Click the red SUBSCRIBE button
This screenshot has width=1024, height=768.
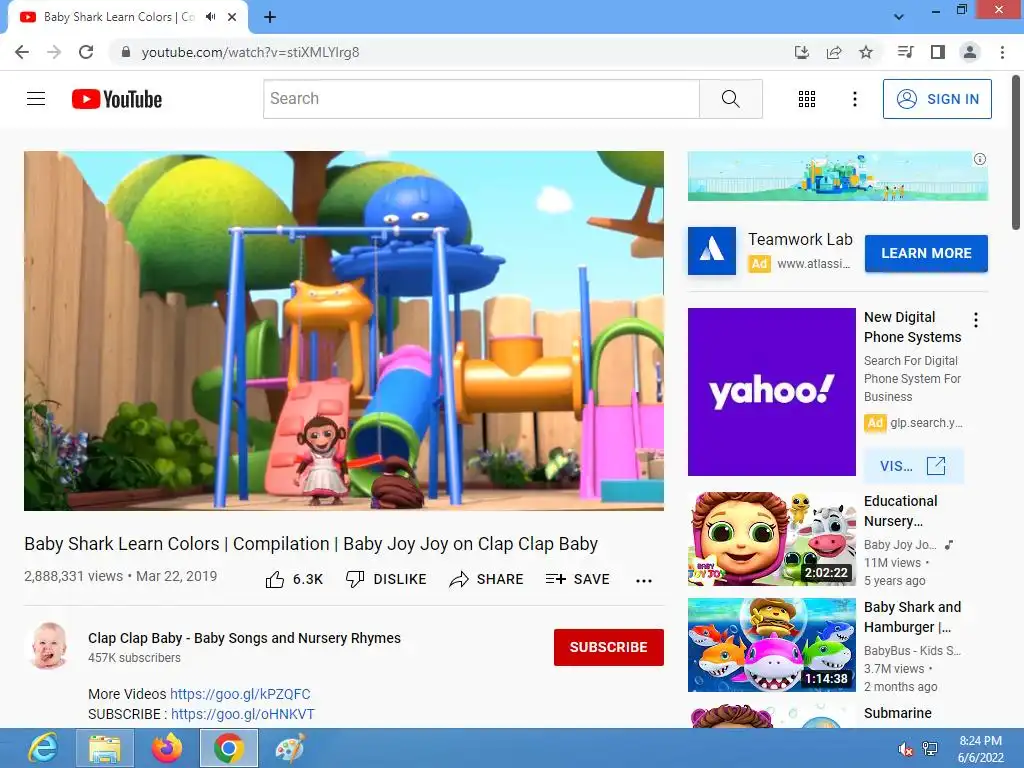tap(609, 647)
